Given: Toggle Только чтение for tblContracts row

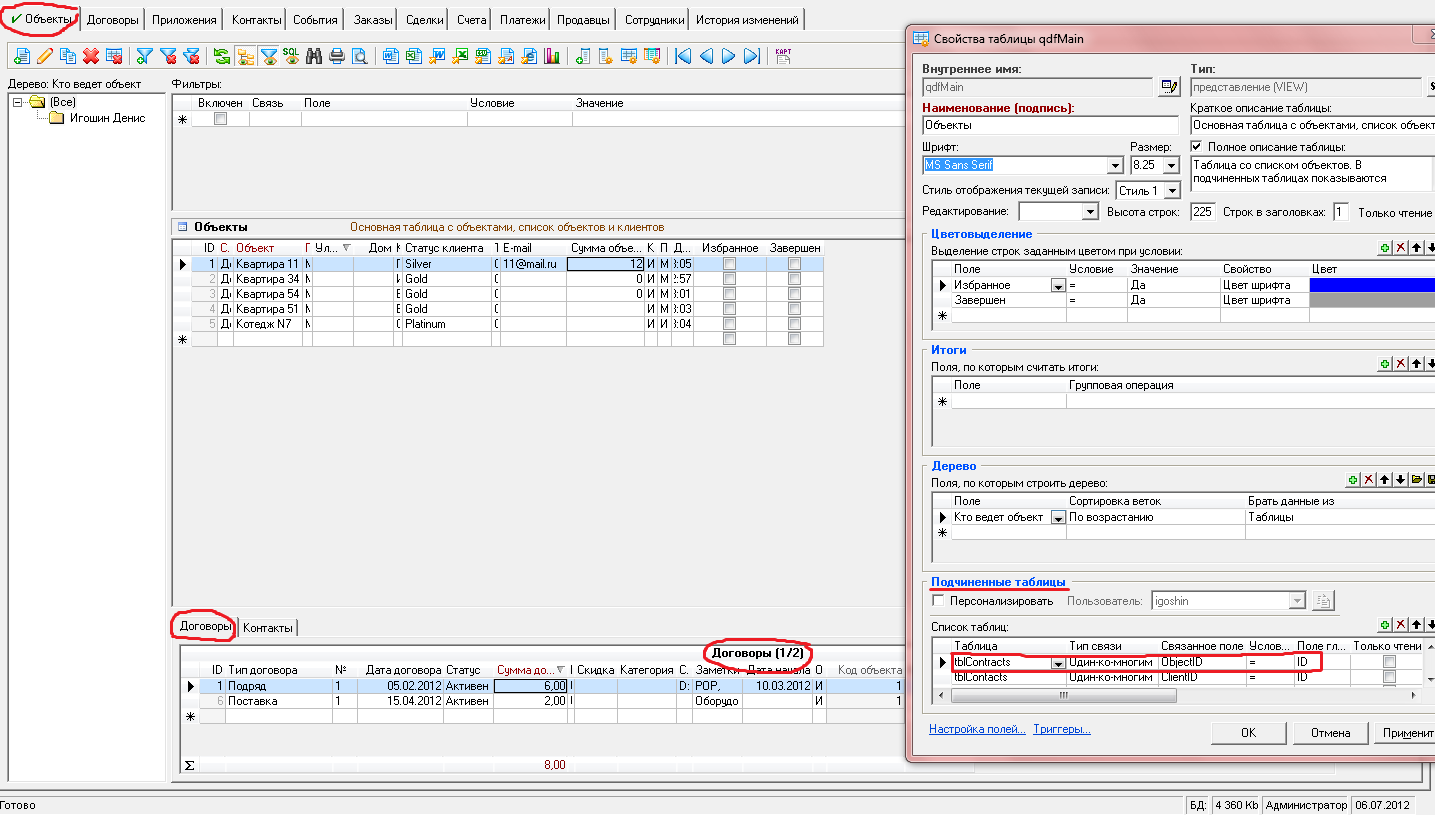Looking at the screenshot, I should click(1389, 662).
